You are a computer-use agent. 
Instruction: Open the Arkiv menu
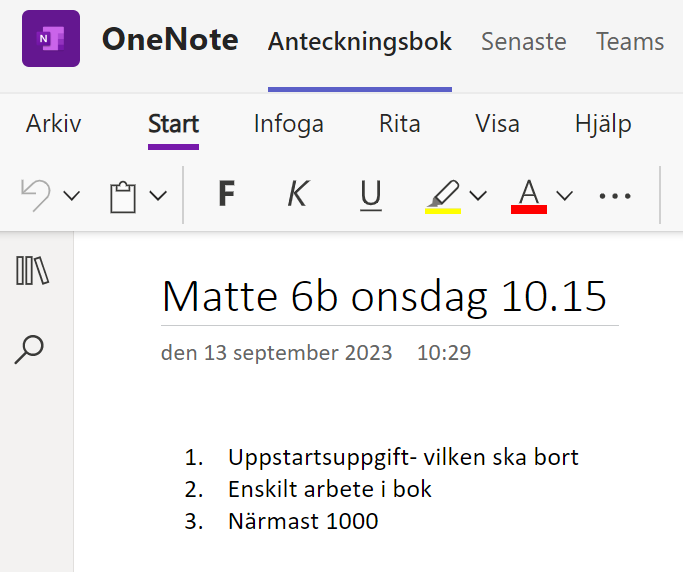point(54,124)
